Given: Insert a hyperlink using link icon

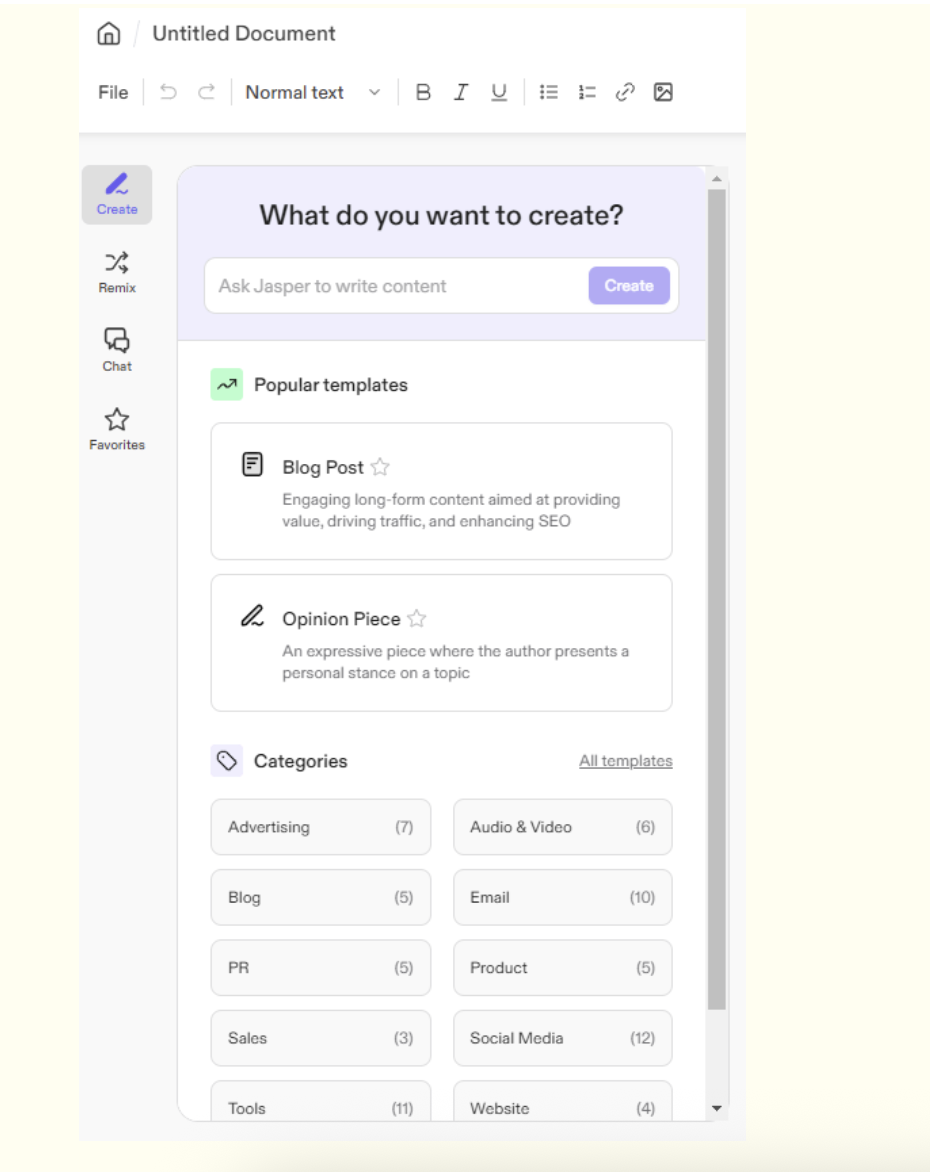Looking at the screenshot, I should [x=625, y=92].
